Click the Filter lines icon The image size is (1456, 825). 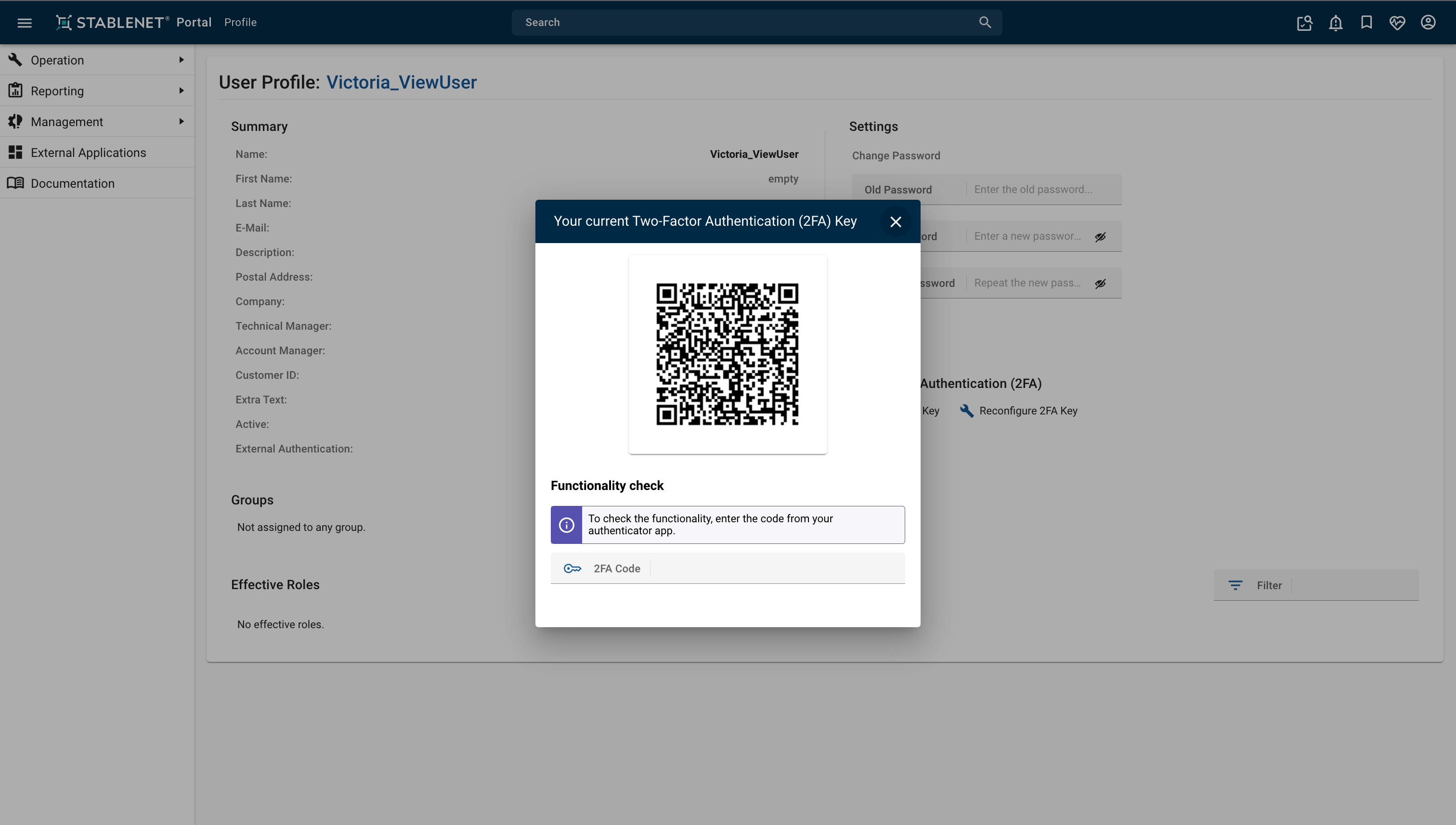click(1235, 585)
